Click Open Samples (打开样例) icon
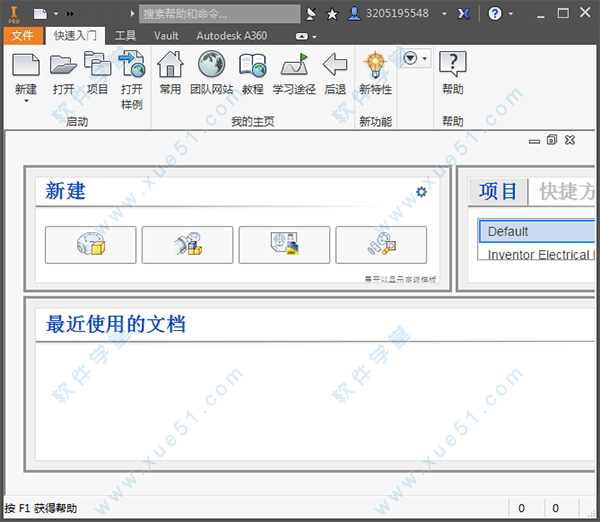This screenshot has width=600, height=522. (132, 64)
